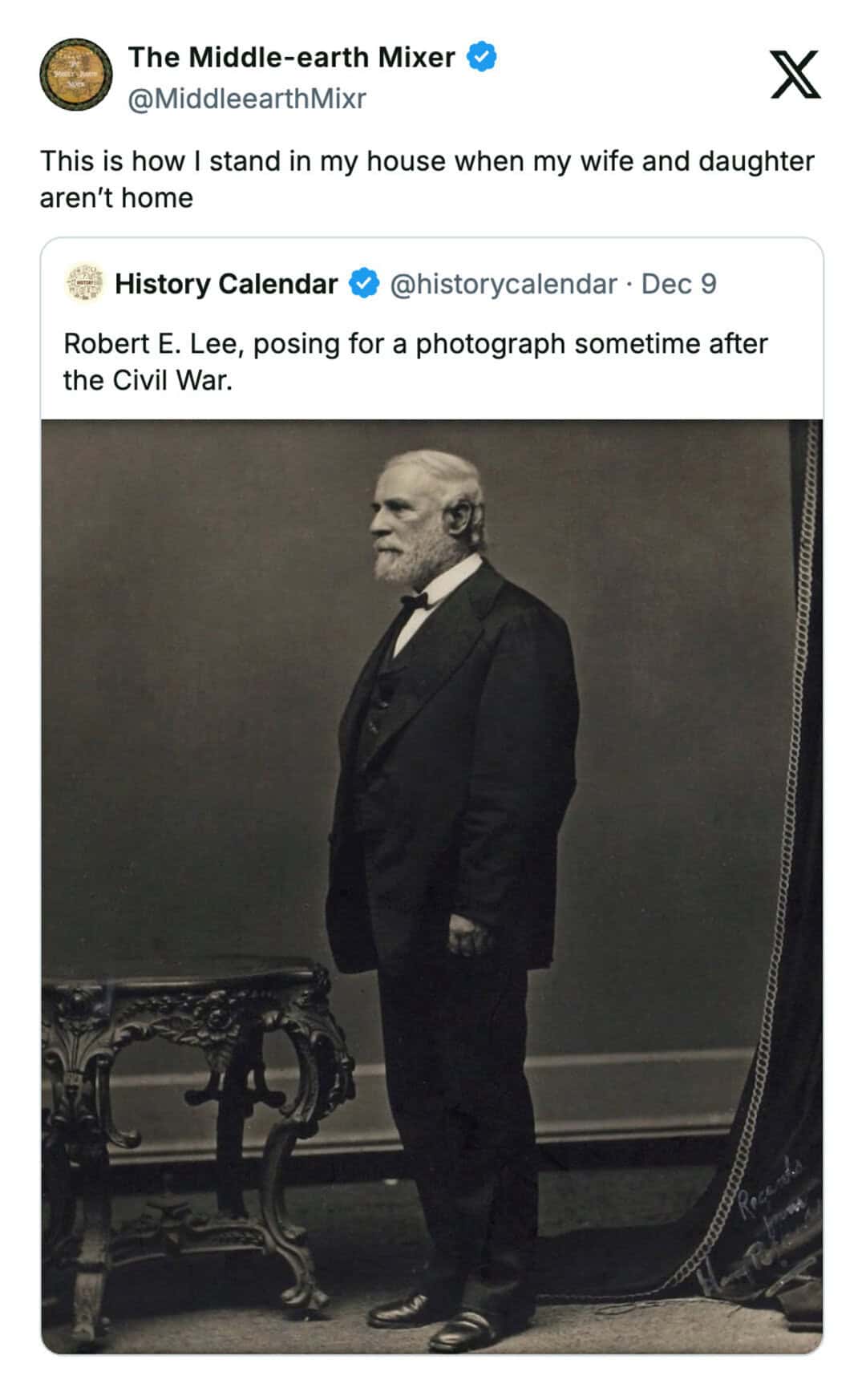Open History Calendar's small profile avatar
Image resolution: width=866 pixels, height=1400 pixels.
click(x=85, y=284)
